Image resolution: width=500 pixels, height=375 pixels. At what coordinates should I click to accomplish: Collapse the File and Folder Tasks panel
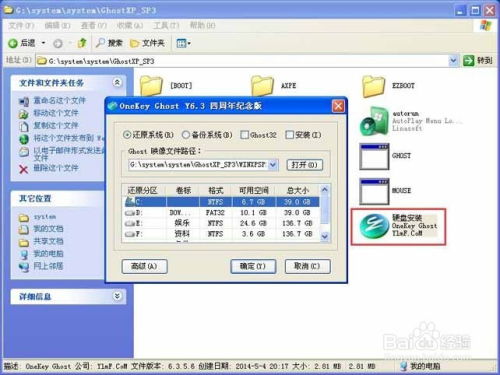(117, 82)
